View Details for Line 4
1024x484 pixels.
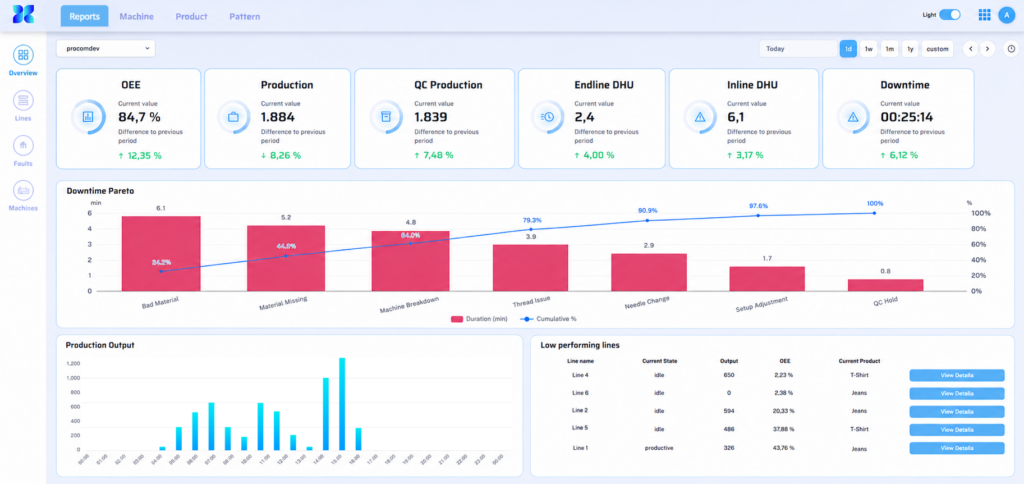coord(957,376)
